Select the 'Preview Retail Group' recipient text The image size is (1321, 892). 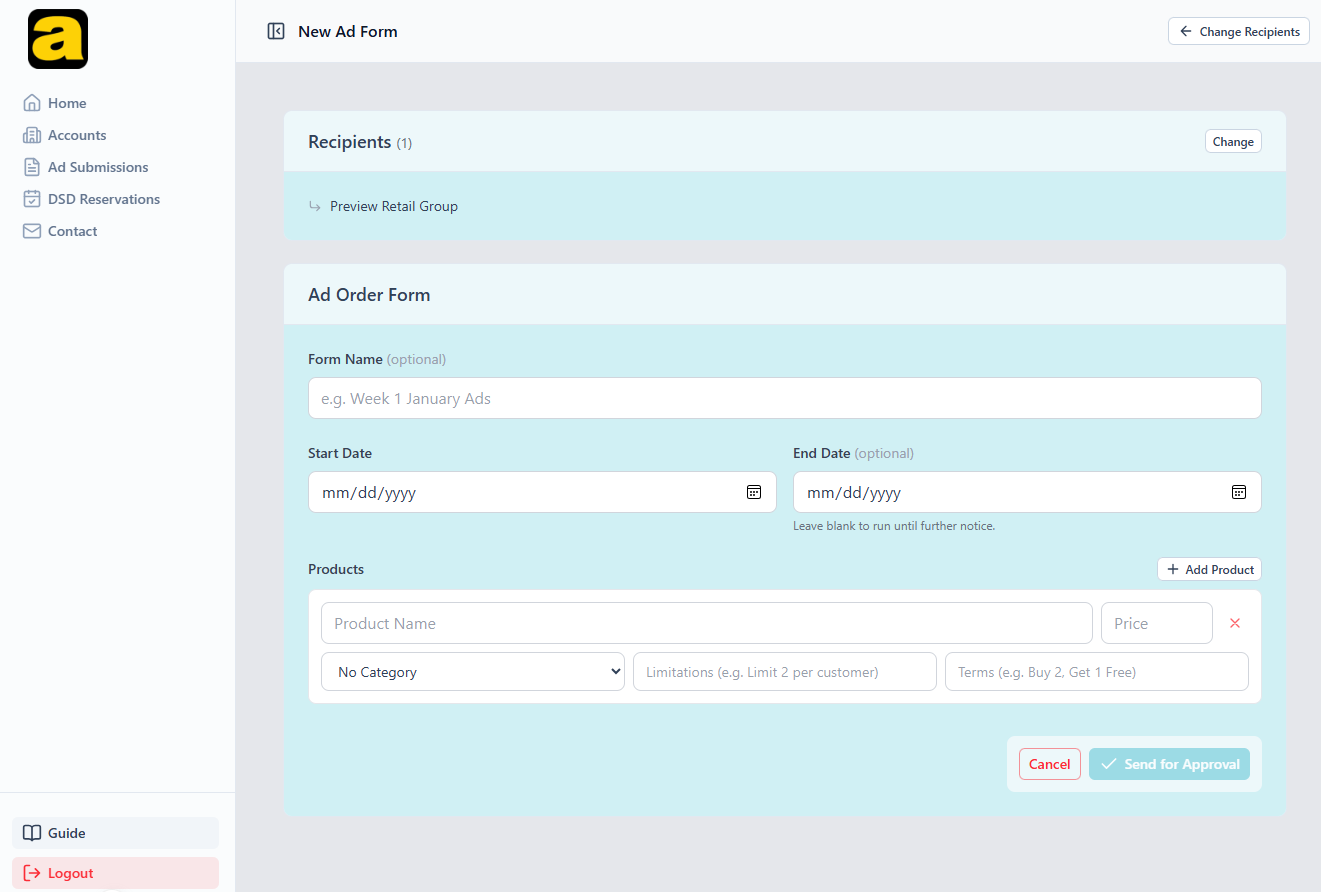pos(394,206)
